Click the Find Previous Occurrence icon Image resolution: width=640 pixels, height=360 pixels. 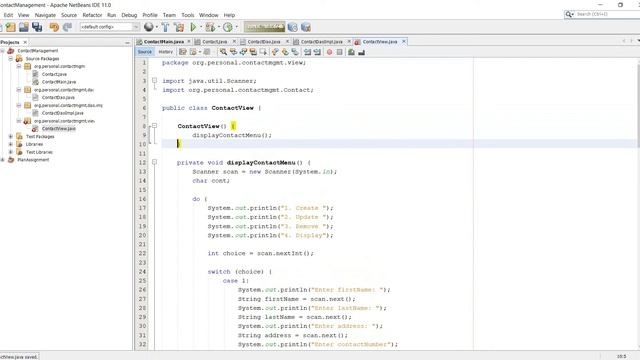[x=233, y=52]
